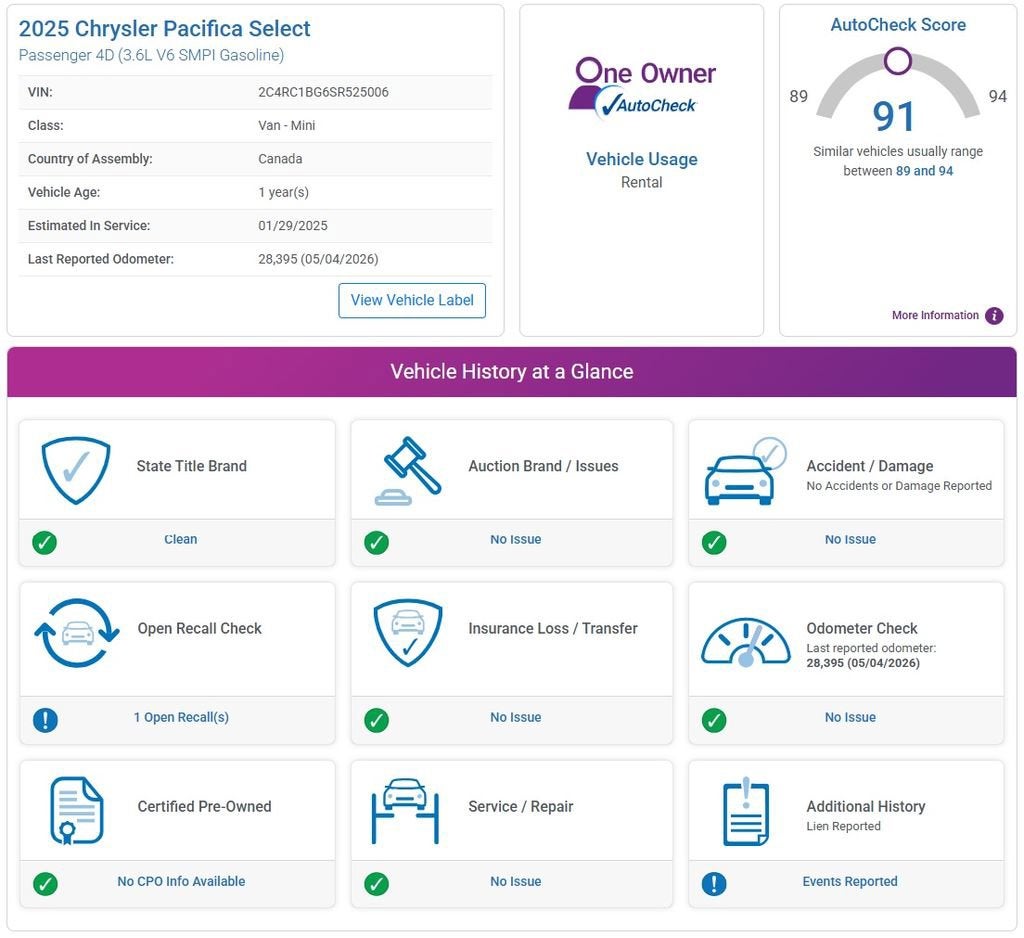Image resolution: width=1024 pixels, height=938 pixels.
Task: Select the State Title Brand shield icon
Action: pos(76,470)
